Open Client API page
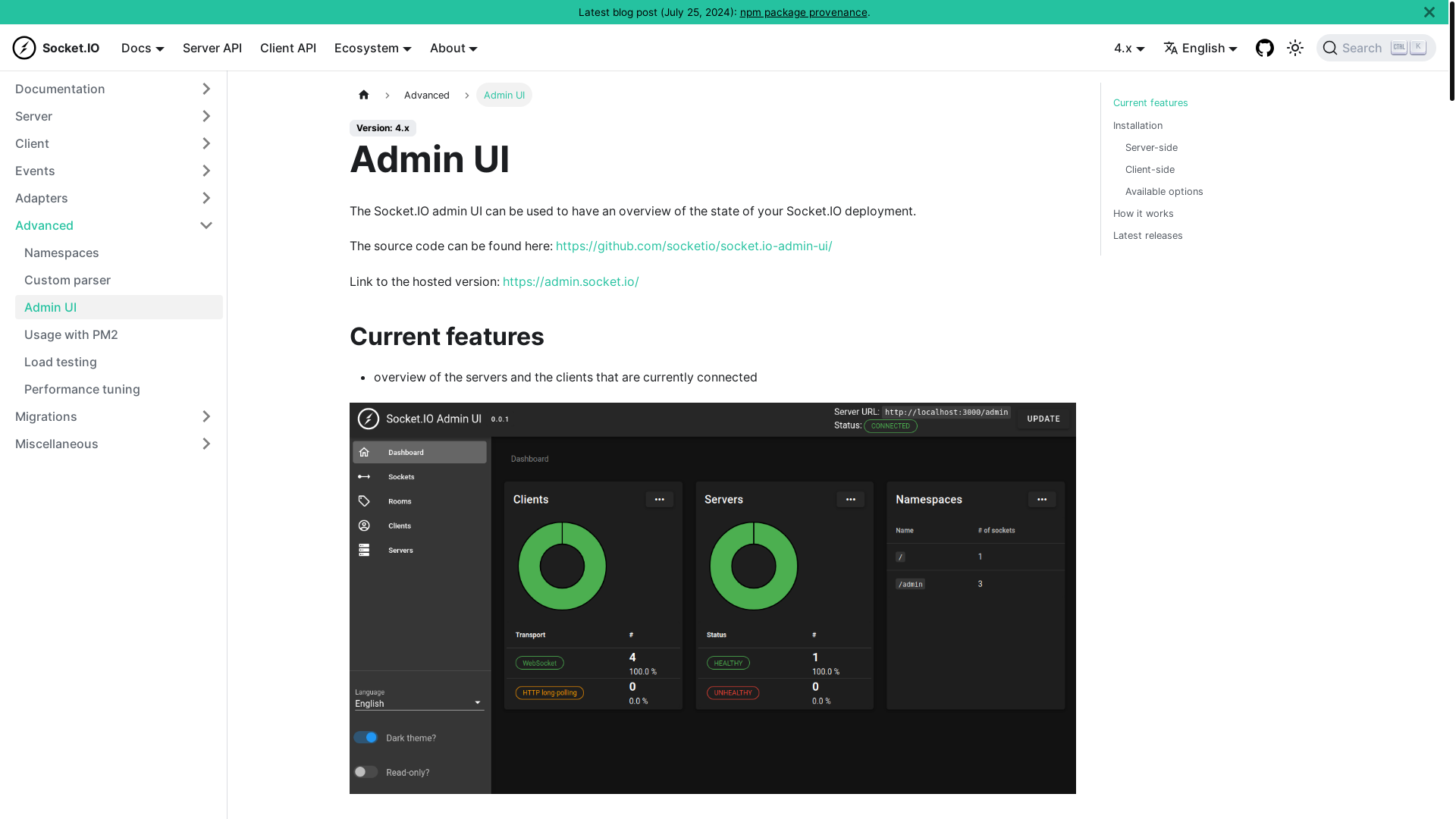 (288, 48)
